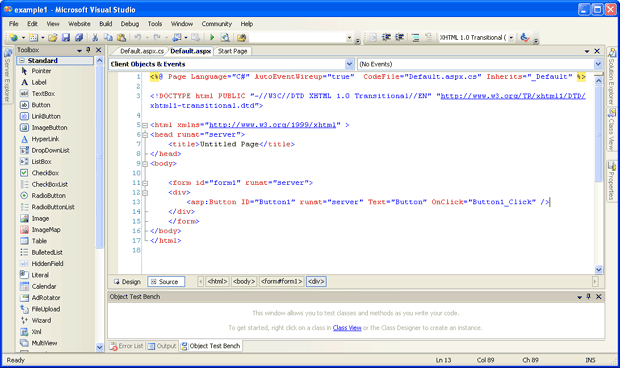The height and width of the screenshot is (368, 620).
Task: Click the comment out lines icon
Action: click(415, 38)
